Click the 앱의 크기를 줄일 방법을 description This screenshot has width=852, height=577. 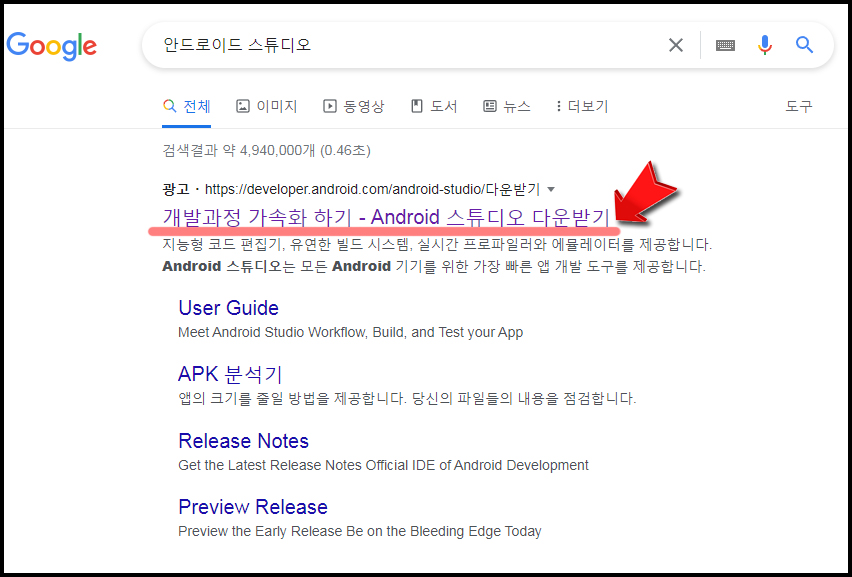coord(407,398)
